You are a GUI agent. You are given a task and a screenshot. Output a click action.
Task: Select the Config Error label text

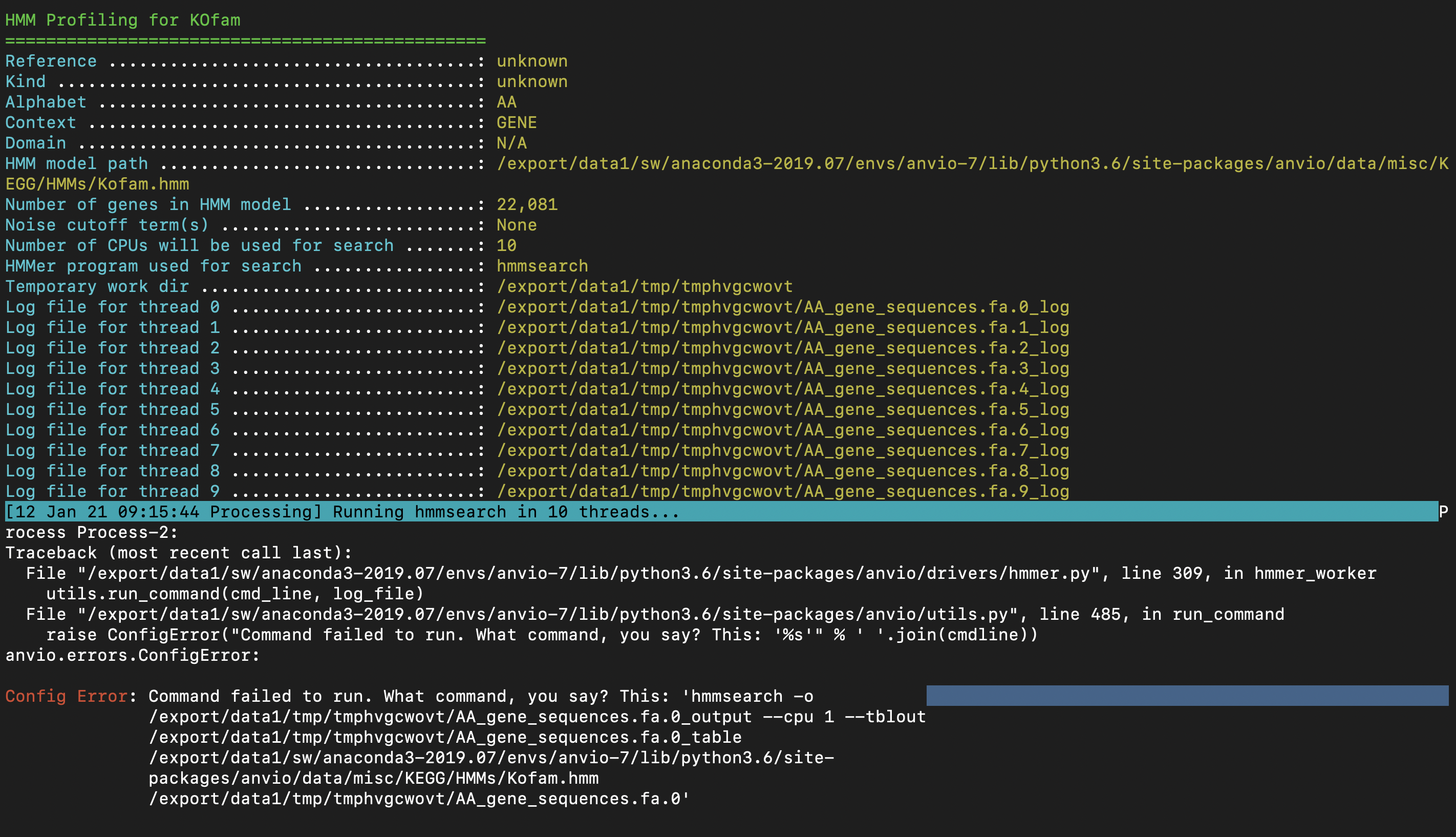pyautogui.click(x=65, y=696)
